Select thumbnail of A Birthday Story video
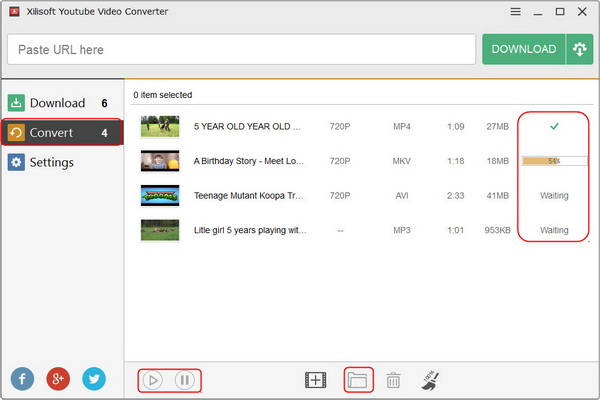 click(x=160, y=161)
